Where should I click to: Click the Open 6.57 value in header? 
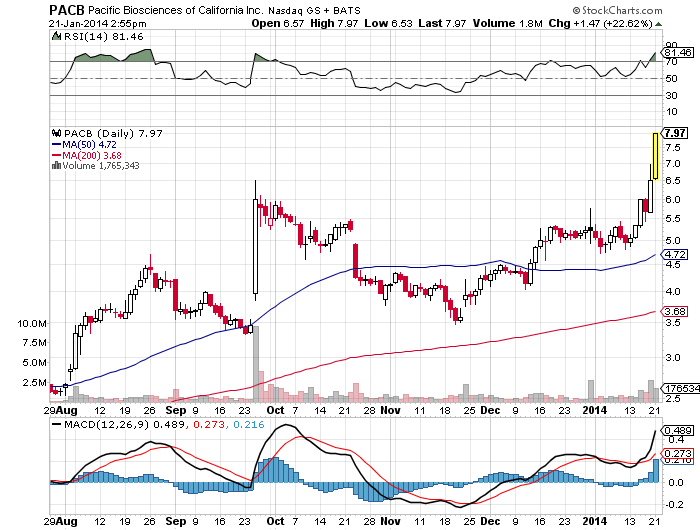pyautogui.click(x=278, y=23)
